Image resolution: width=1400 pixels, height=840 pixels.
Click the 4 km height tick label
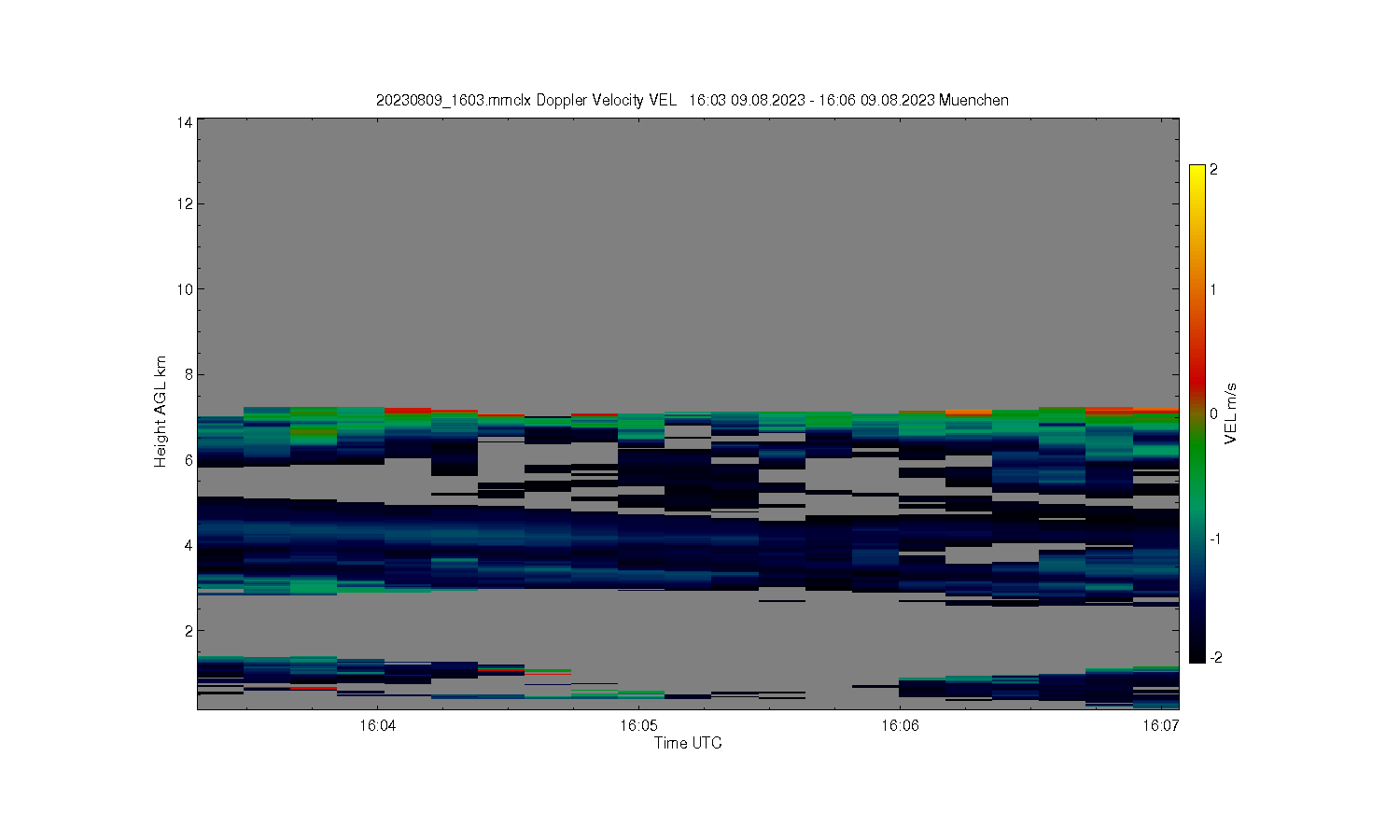point(189,545)
